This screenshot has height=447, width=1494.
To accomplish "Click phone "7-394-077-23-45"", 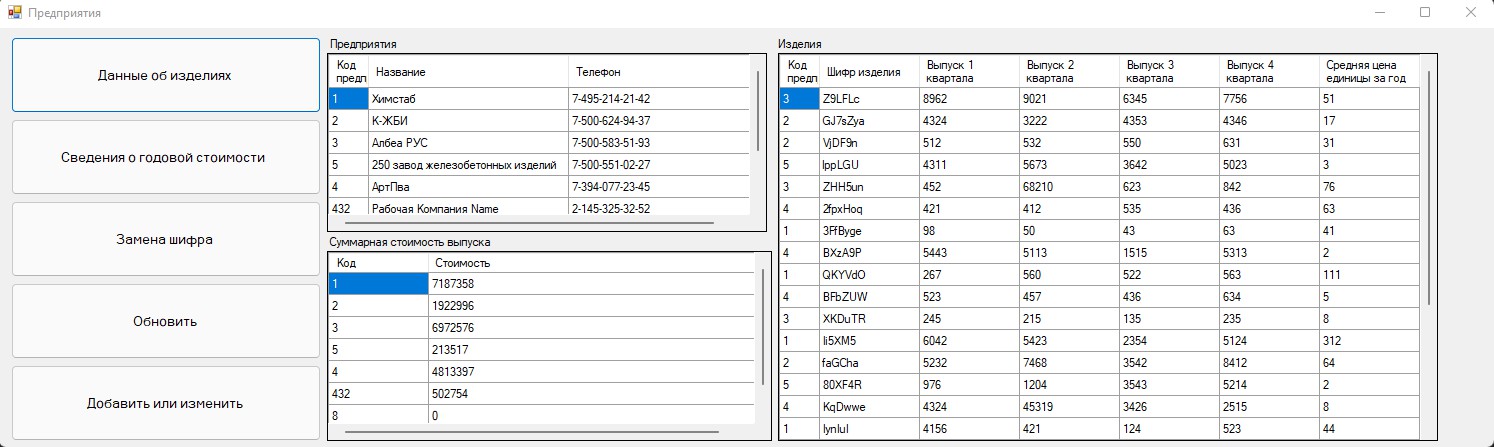I will click(658, 187).
